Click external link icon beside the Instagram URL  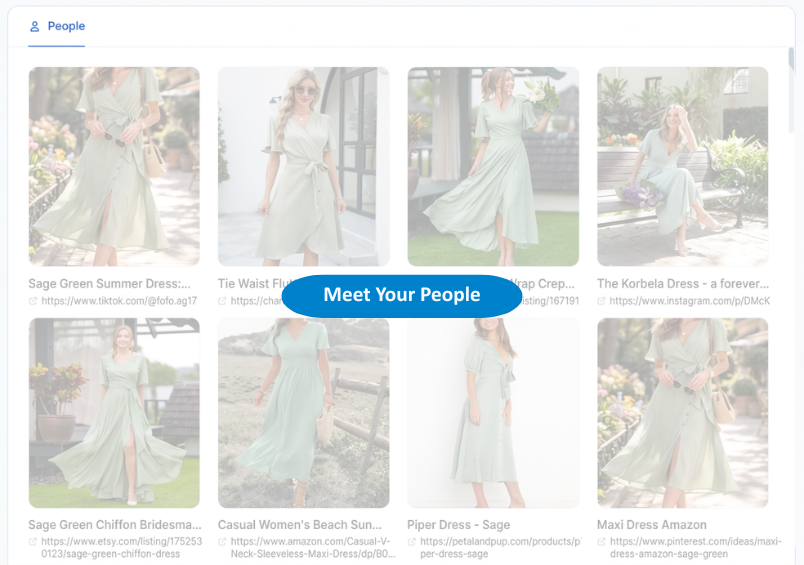[601, 301]
